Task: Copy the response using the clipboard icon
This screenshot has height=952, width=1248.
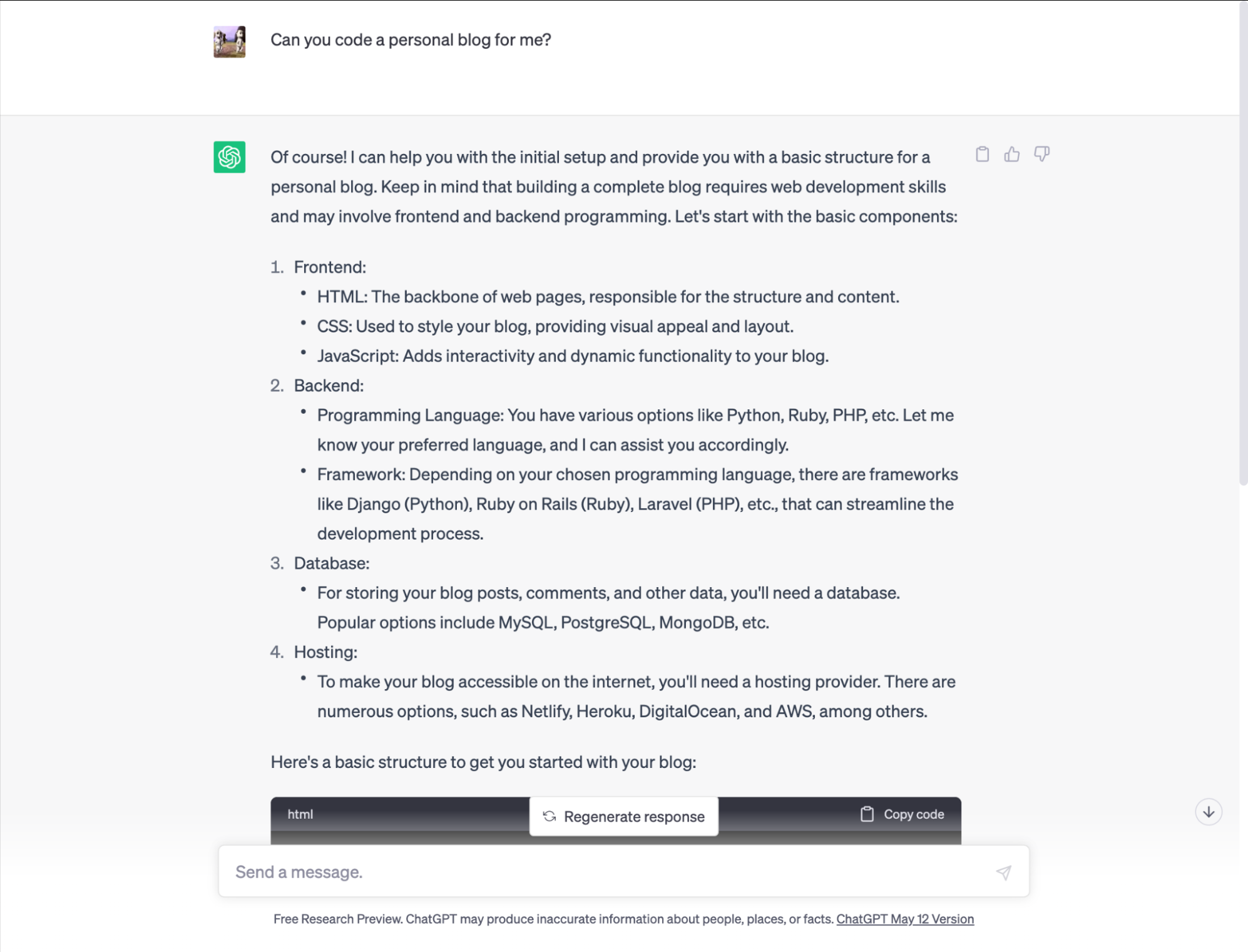Action: (982, 154)
